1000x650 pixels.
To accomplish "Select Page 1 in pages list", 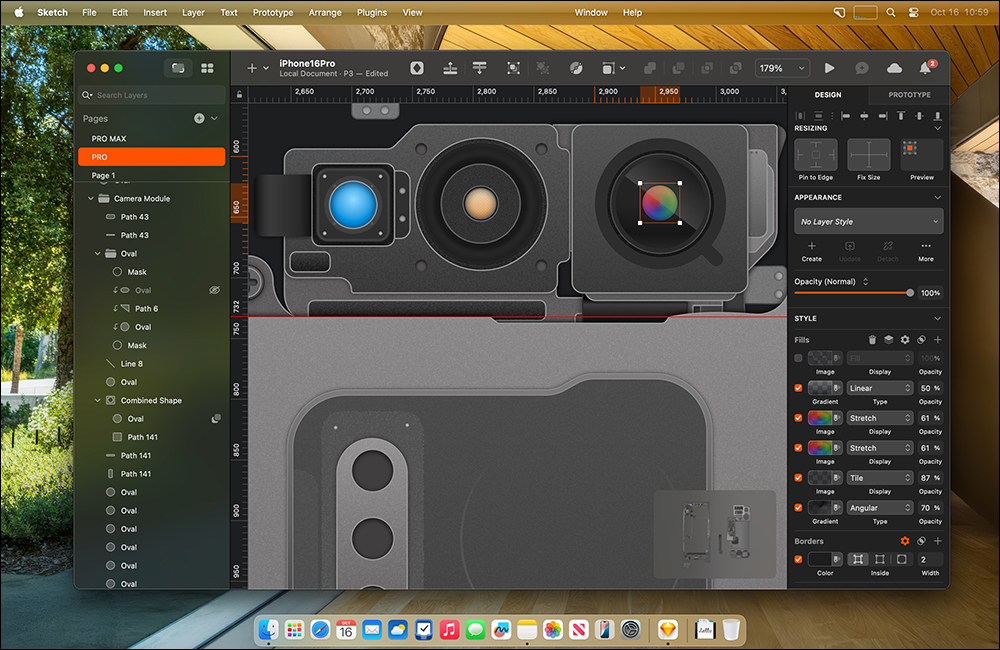I will pos(151,175).
